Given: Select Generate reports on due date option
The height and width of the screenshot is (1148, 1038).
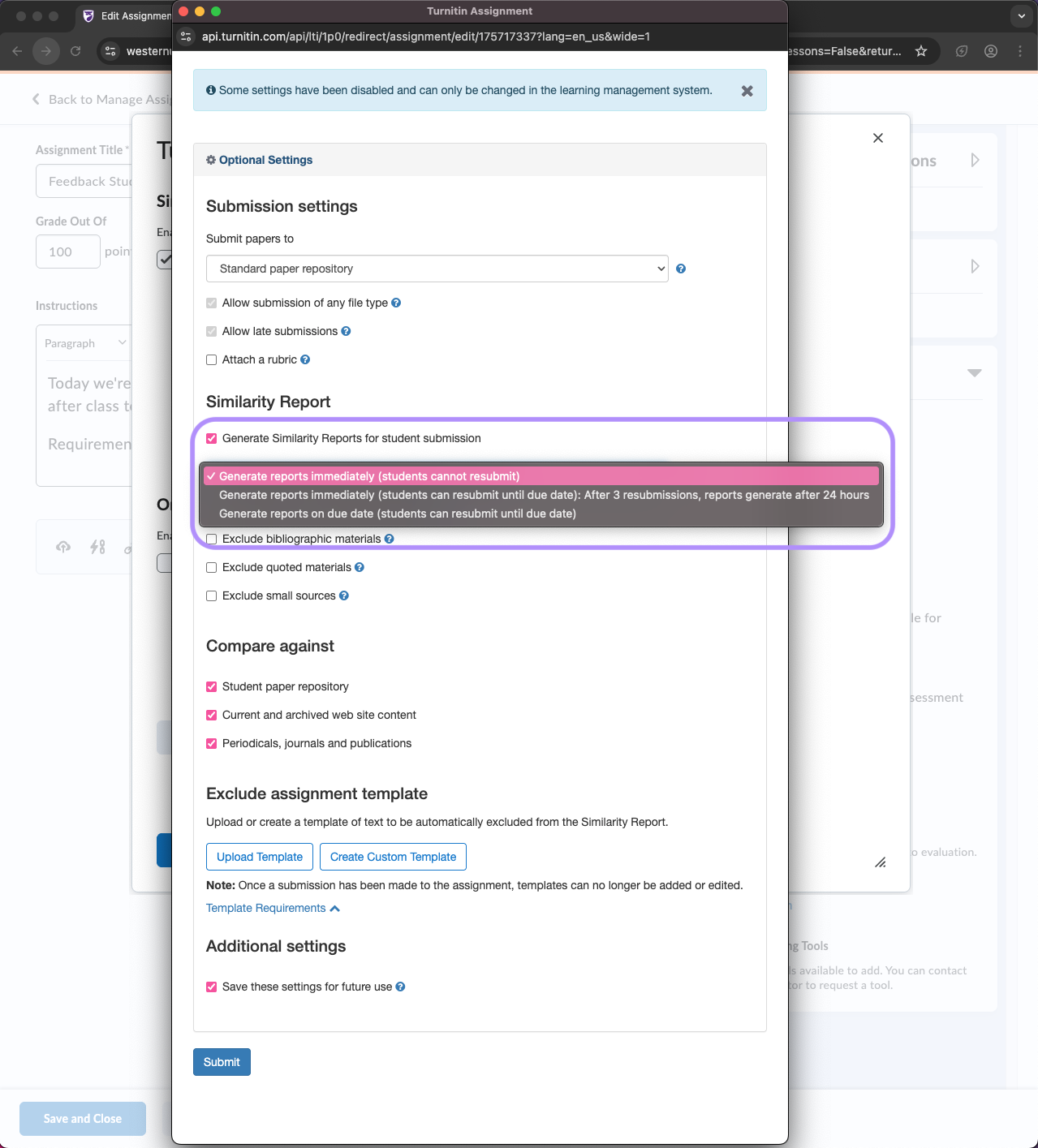Looking at the screenshot, I should (397, 514).
